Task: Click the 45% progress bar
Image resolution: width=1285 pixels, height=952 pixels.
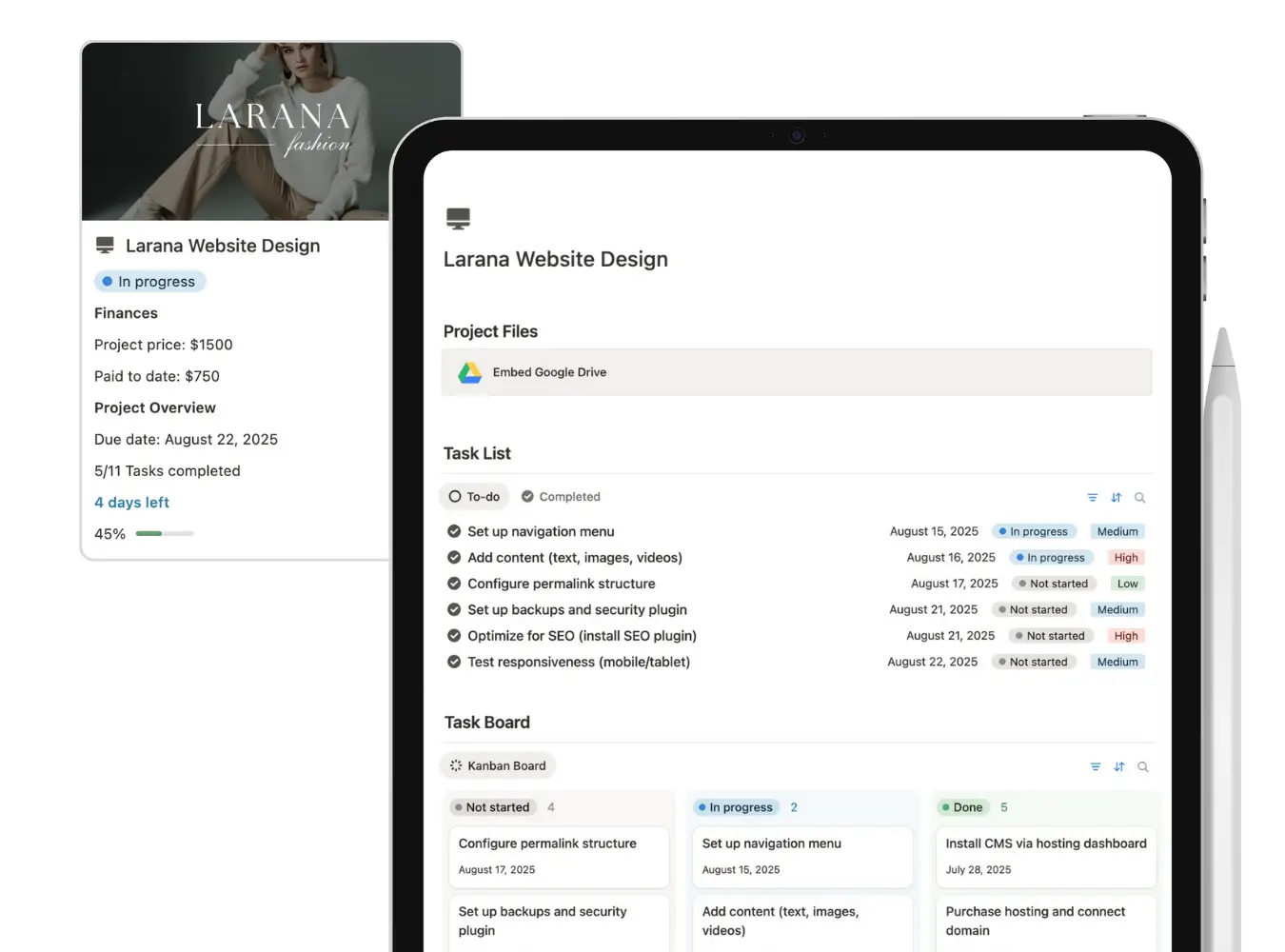Action: [x=165, y=534]
